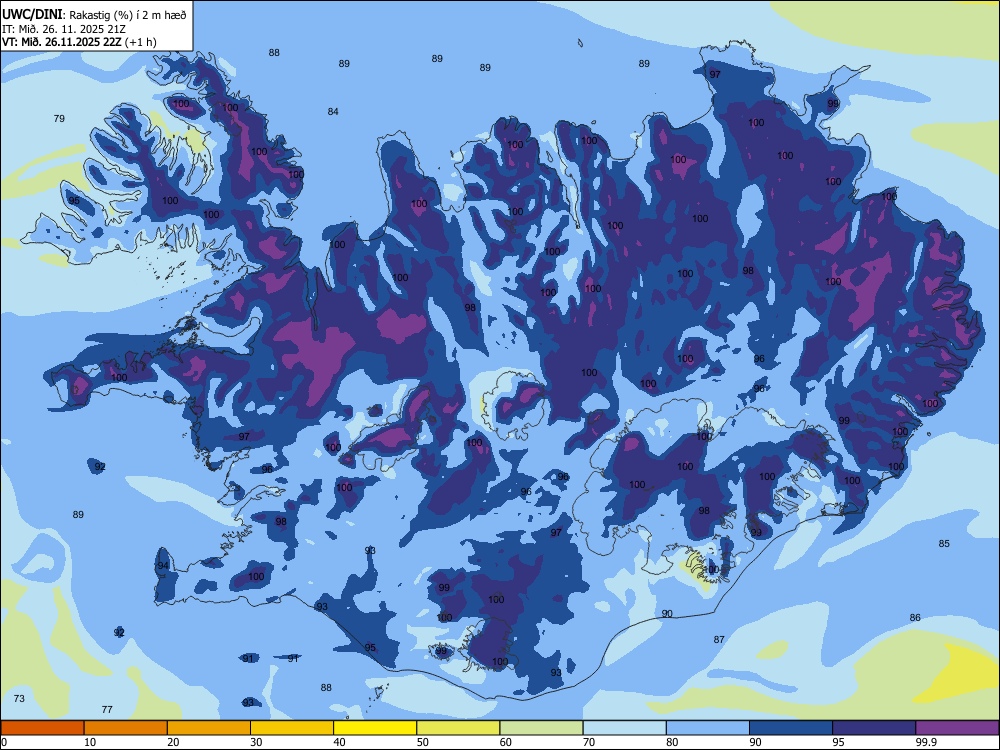Click the legend tick label '10'
This screenshot has height=750, width=1000.
pos(90,742)
